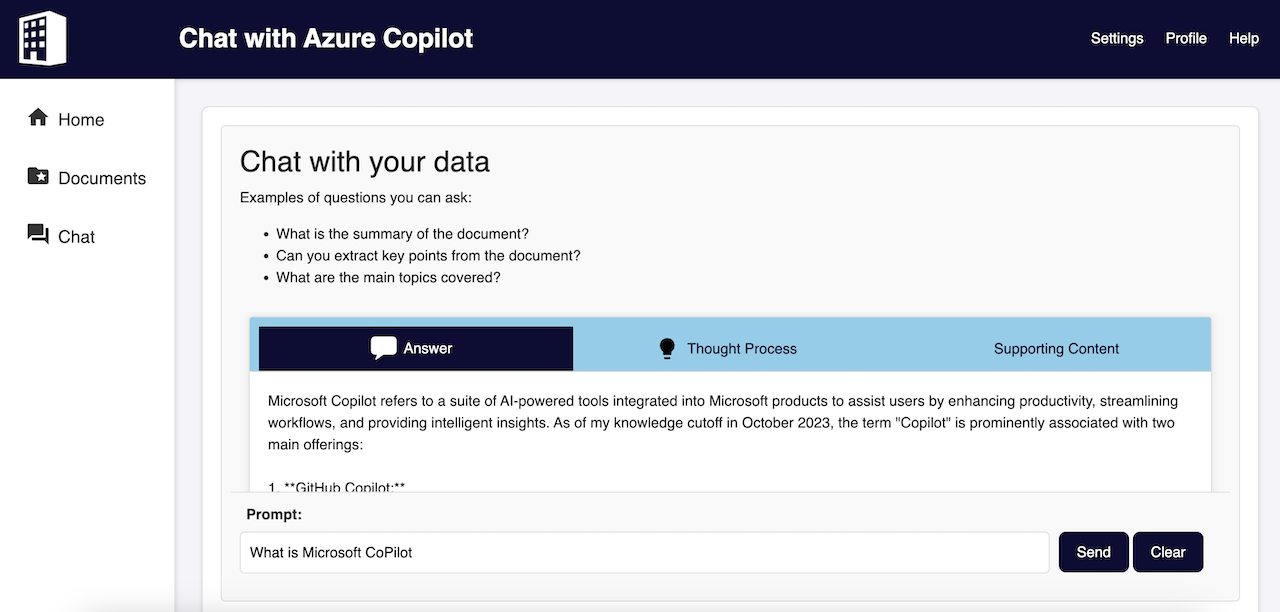Viewport: 1280px width, 612px height.
Task: Click the building logo in the top bar
Action: pos(41,37)
